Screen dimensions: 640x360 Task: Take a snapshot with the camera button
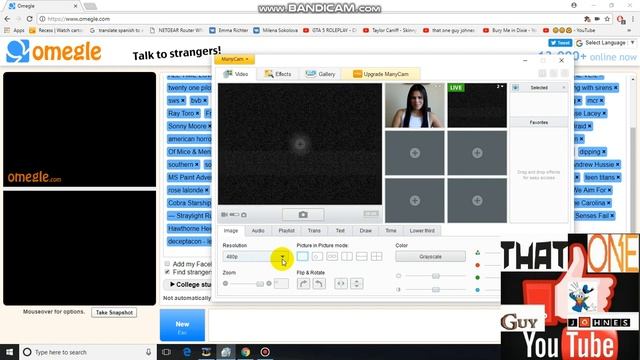click(303, 215)
